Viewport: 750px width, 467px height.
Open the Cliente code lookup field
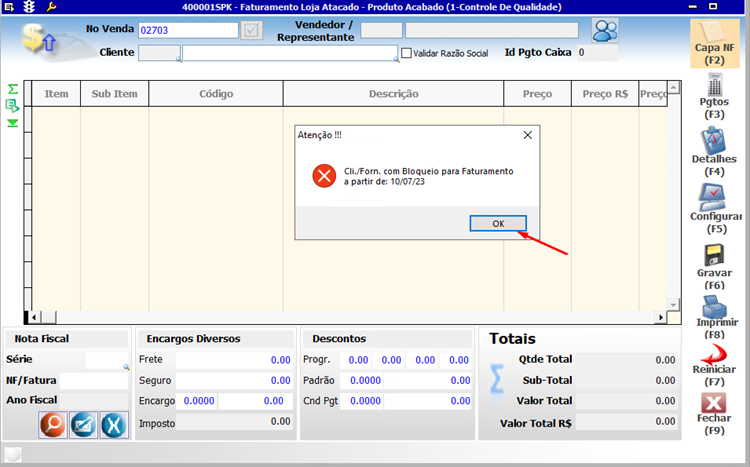159,53
